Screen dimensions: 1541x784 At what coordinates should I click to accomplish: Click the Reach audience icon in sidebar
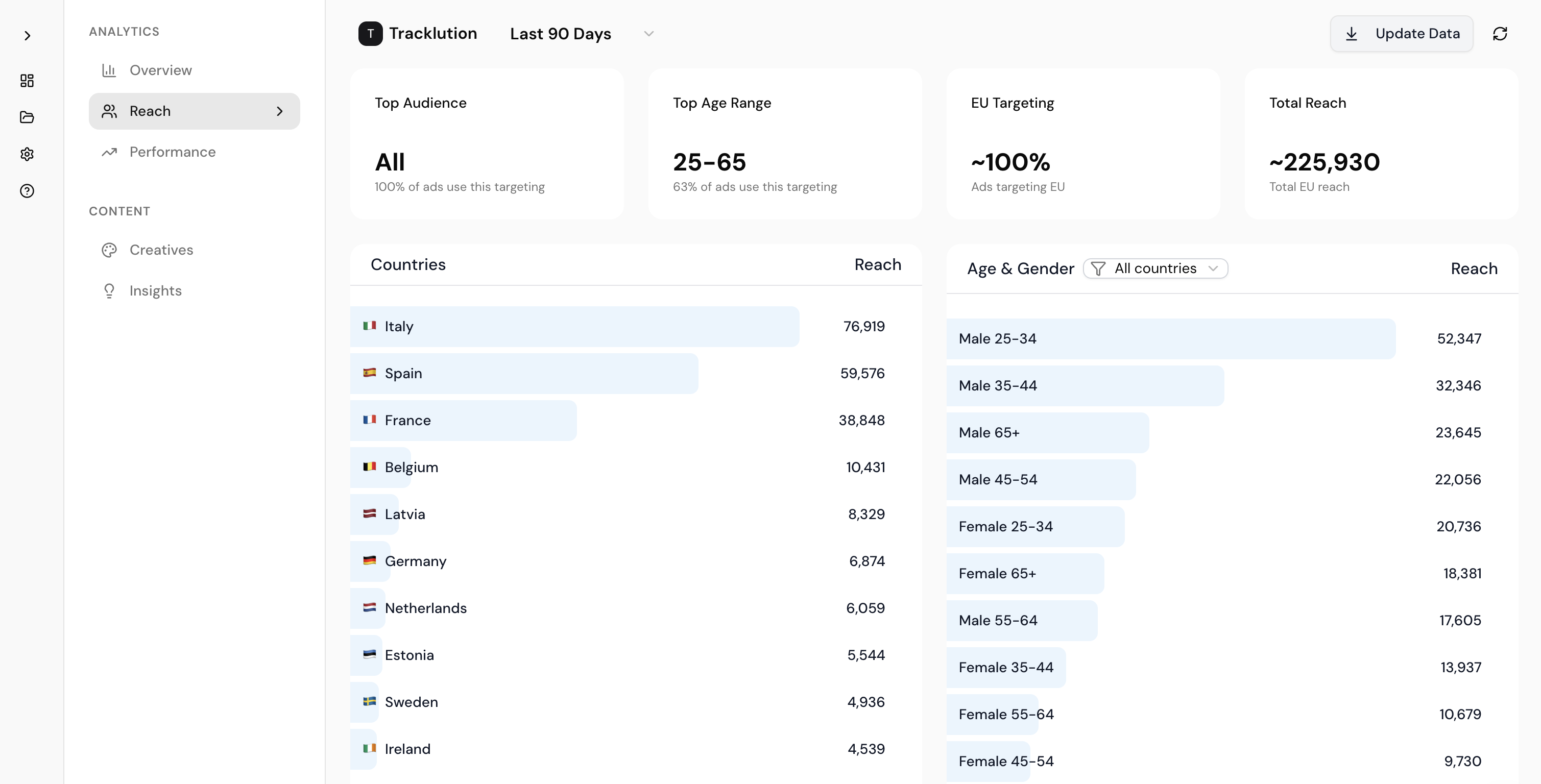click(x=109, y=111)
